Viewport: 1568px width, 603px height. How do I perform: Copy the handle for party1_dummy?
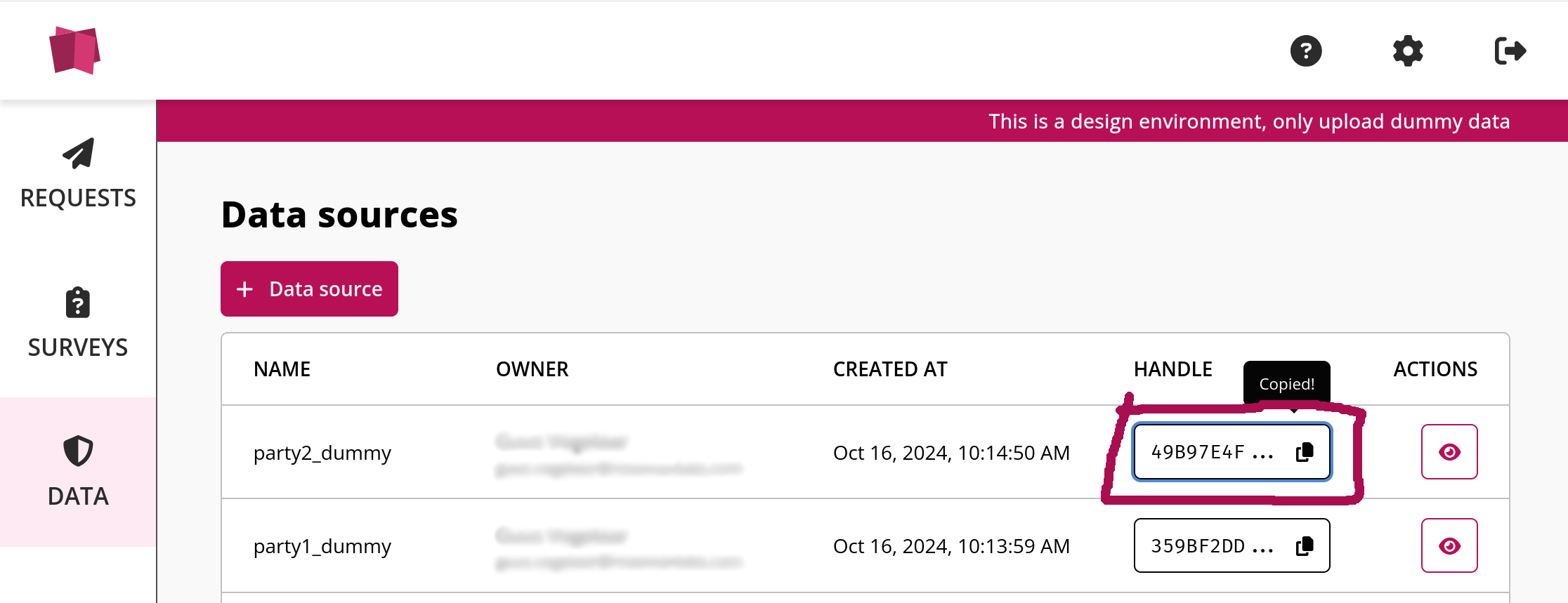pyautogui.click(x=1305, y=545)
